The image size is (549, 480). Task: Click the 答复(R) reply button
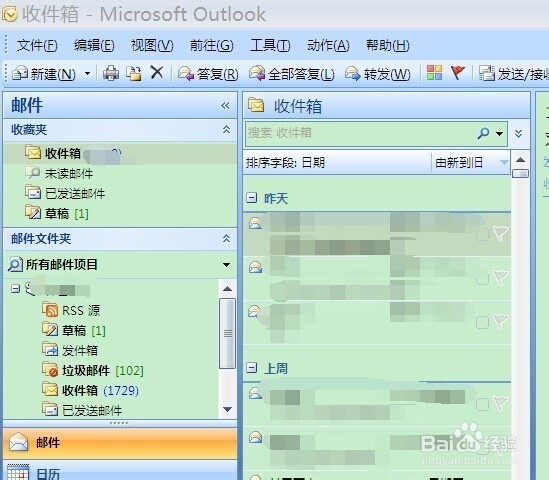point(208,74)
